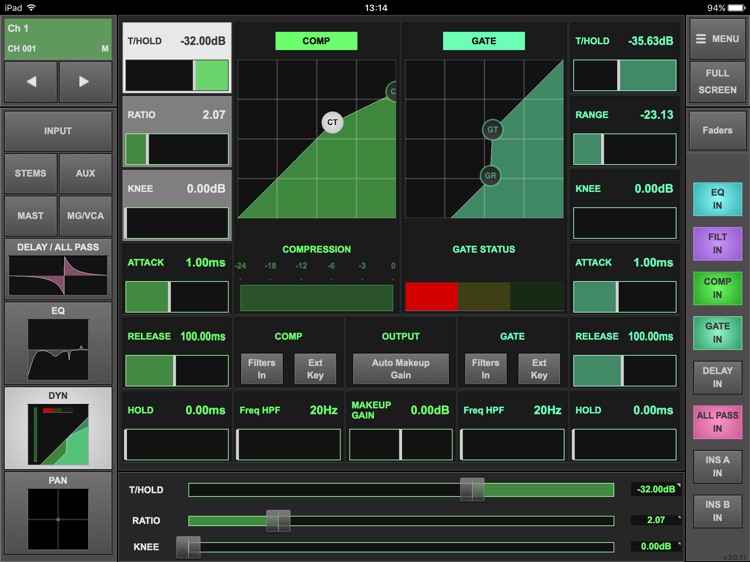Check the battery indicator in status bar
Screen dimensions: 750x562
tap(735, 8)
